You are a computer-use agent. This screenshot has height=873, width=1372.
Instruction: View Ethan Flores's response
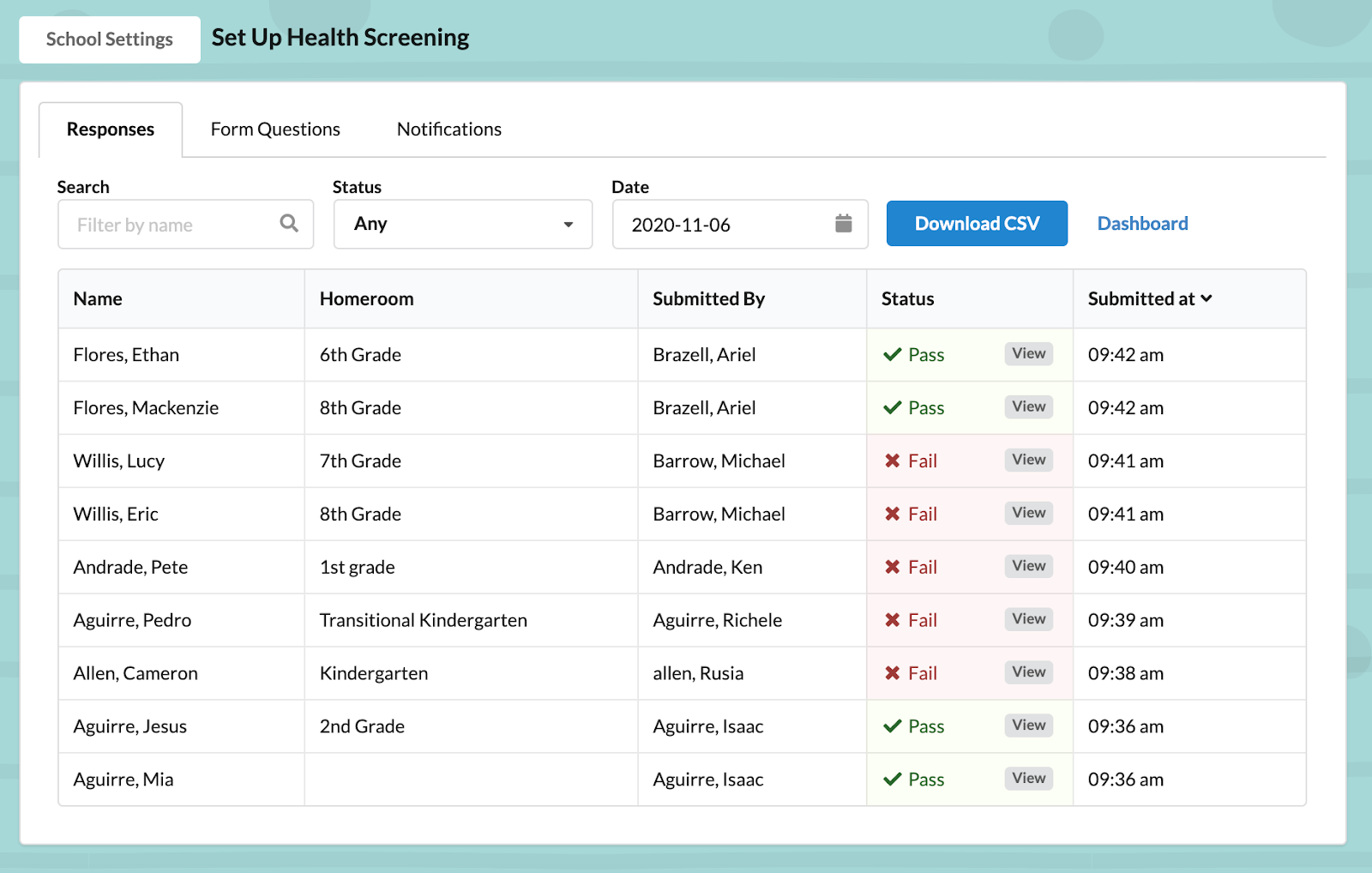pyautogui.click(x=1029, y=353)
